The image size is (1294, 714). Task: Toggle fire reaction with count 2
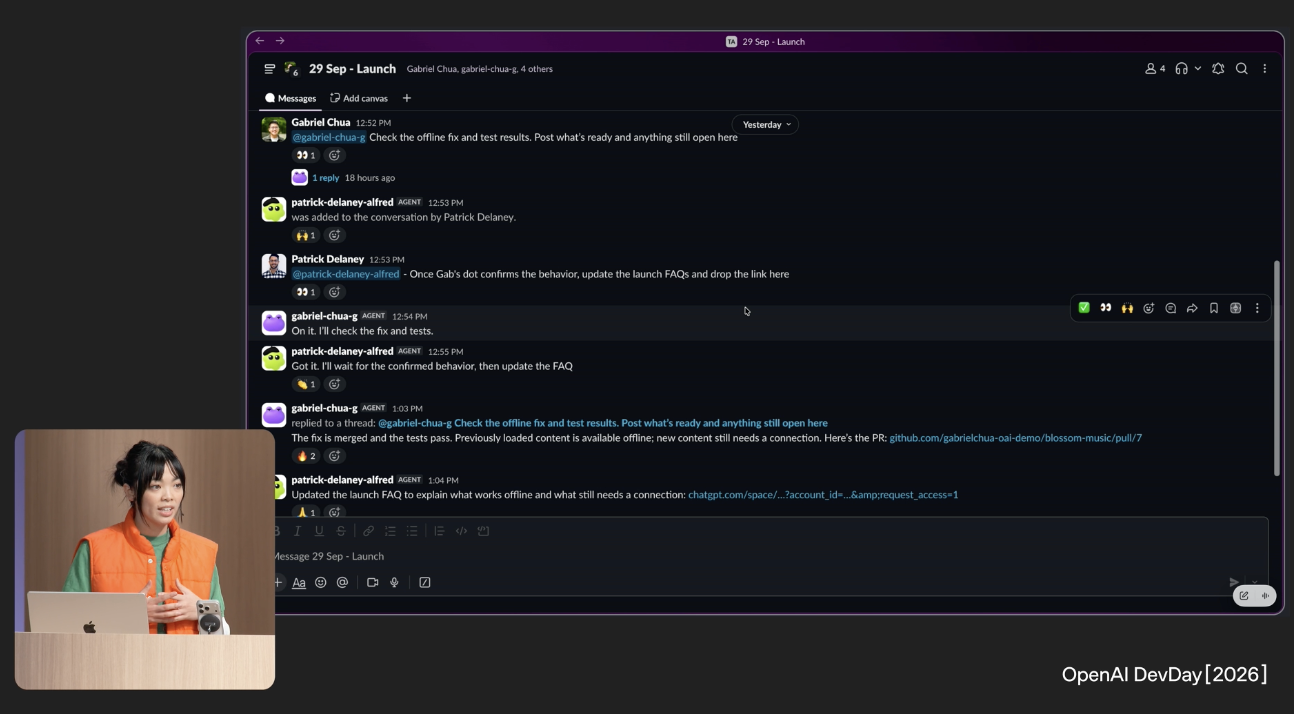[x=306, y=456]
